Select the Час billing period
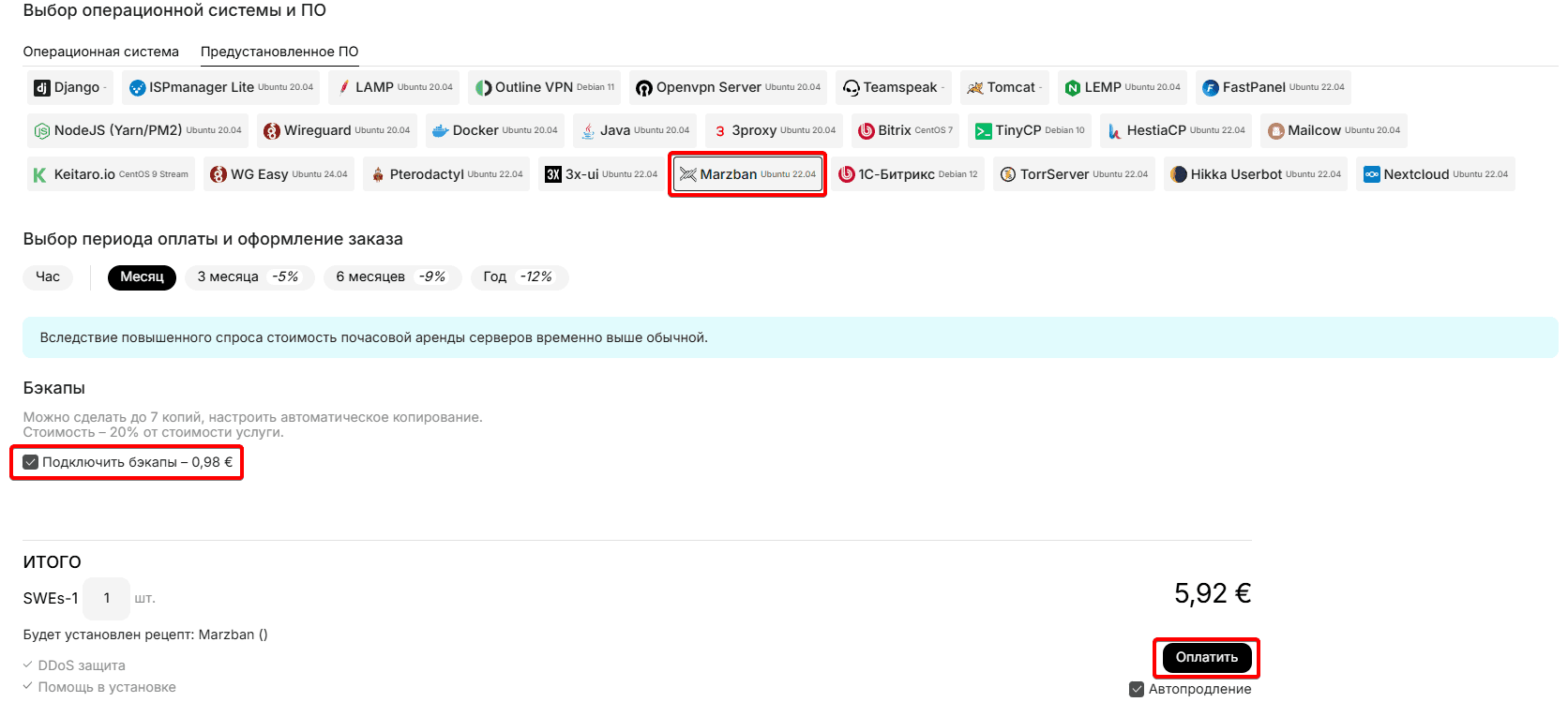Viewport: 1568px width, 717px height. [x=48, y=277]
